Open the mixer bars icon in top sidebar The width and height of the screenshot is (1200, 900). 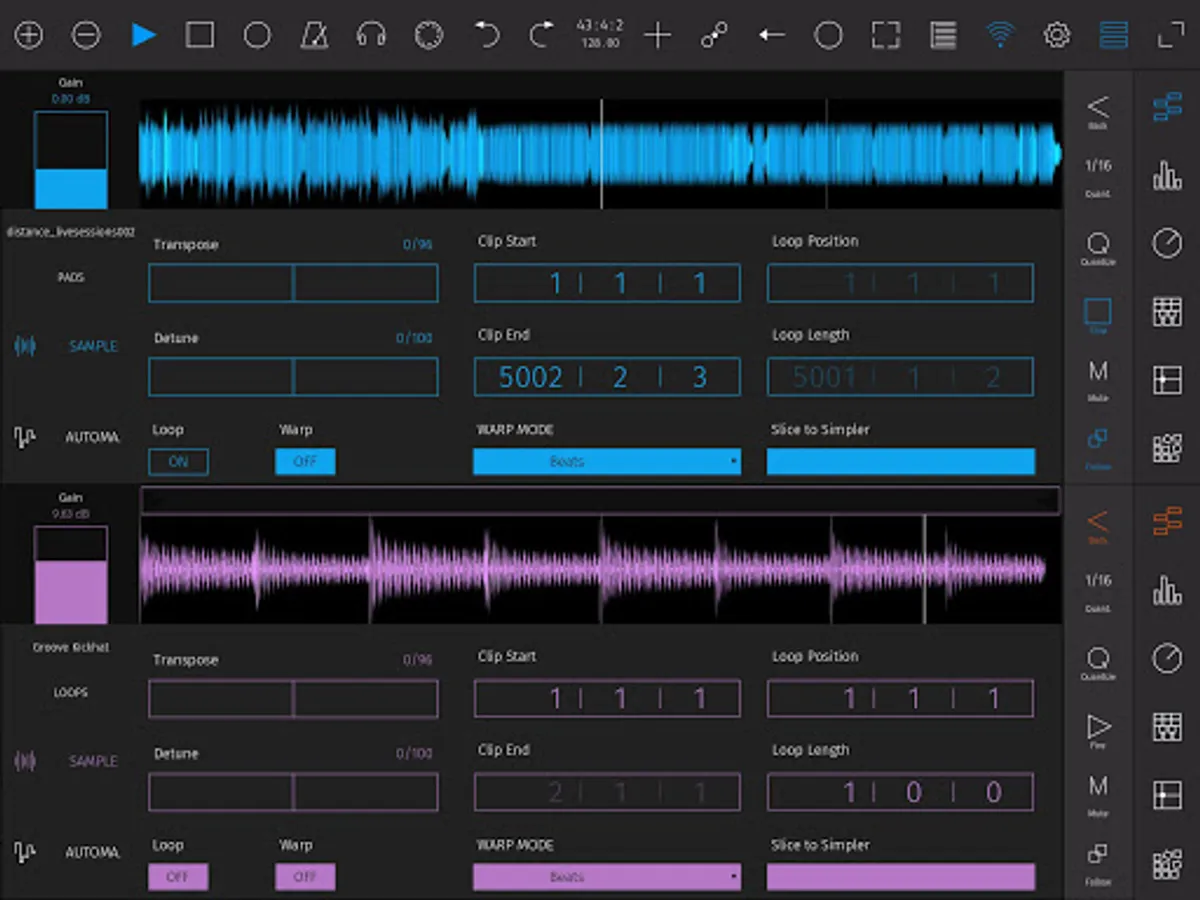tap(1167, 175)
